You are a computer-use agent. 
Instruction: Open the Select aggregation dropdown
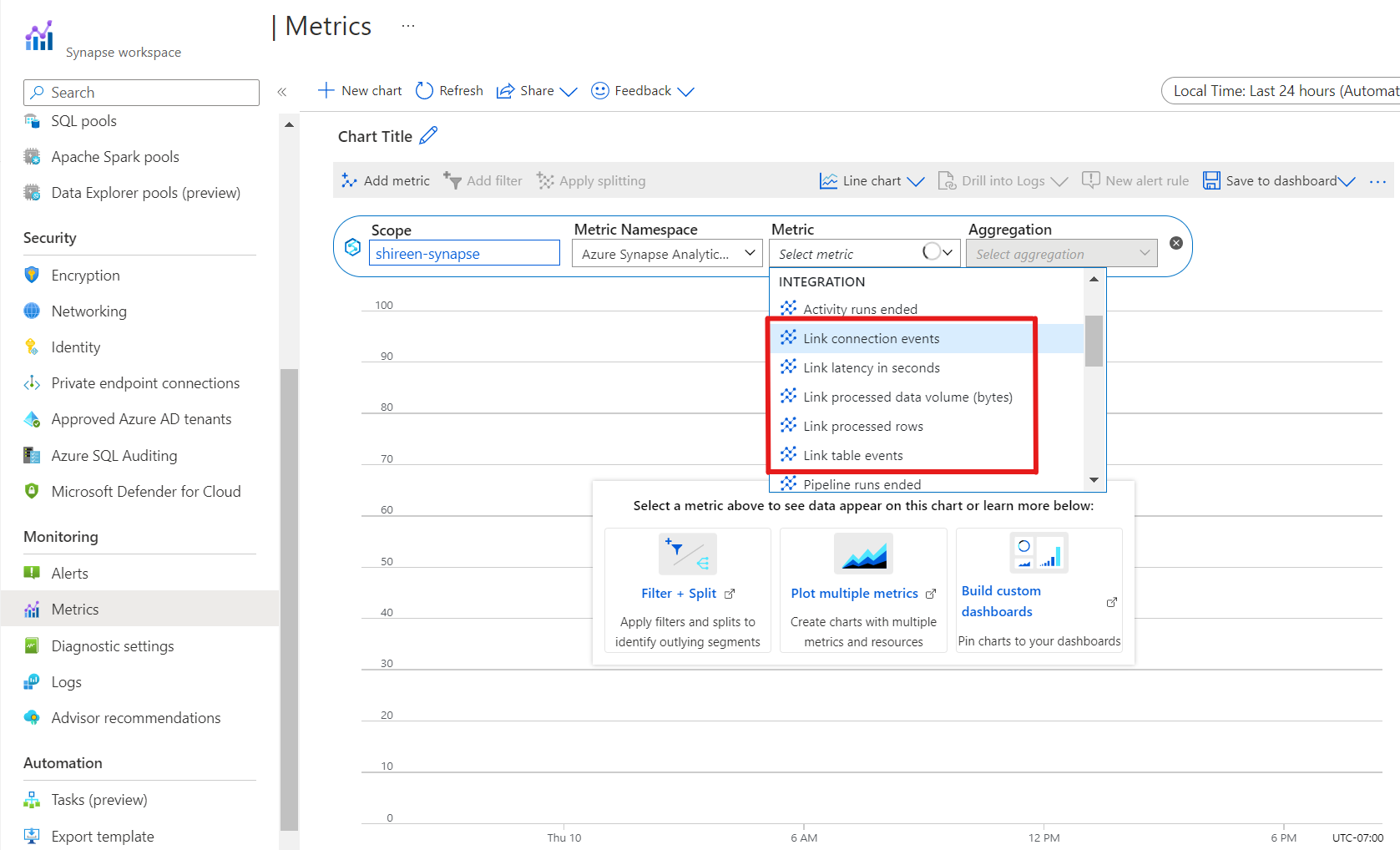tap(1062, 253)
